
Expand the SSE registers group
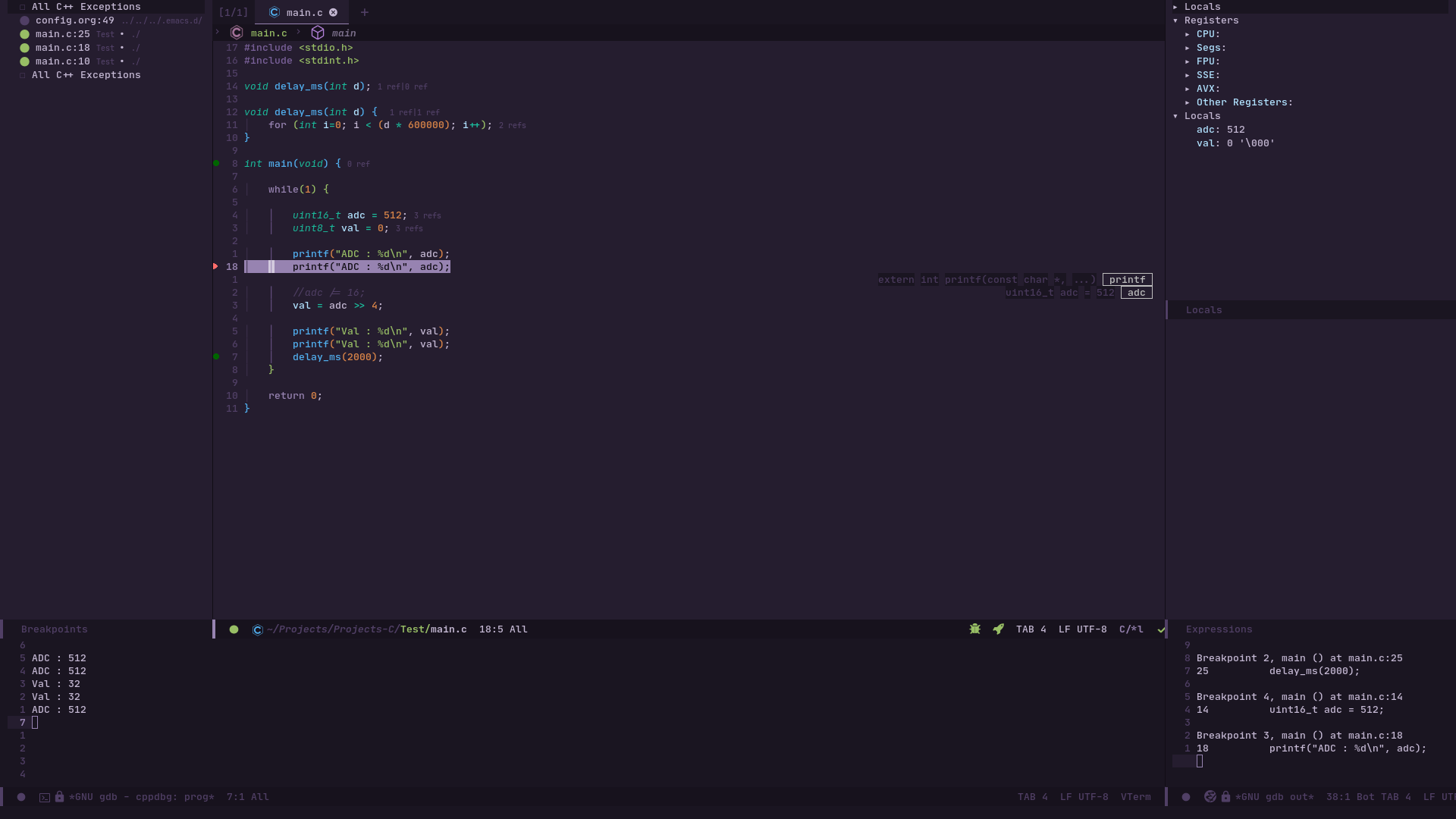point(1188,75)
